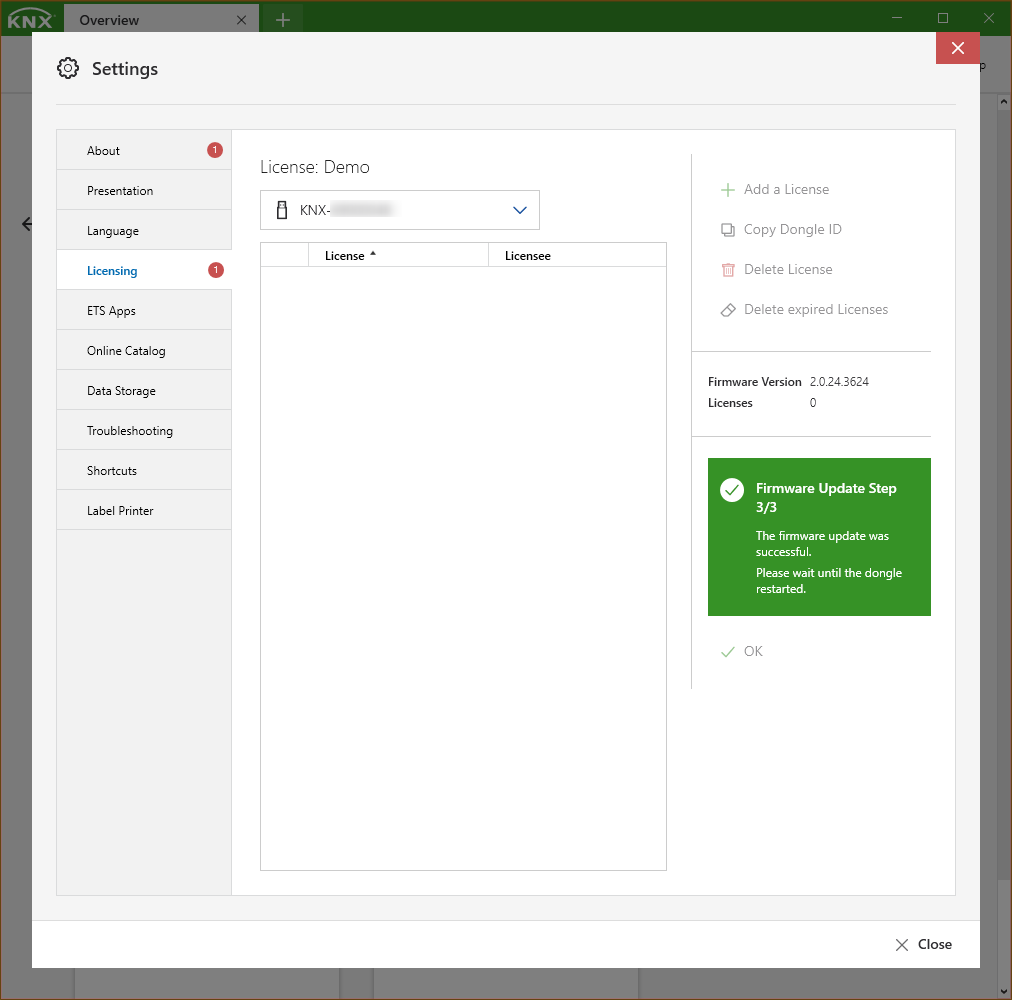
Task: Maximize the ETS window
Action: click(x=943, y=18)
